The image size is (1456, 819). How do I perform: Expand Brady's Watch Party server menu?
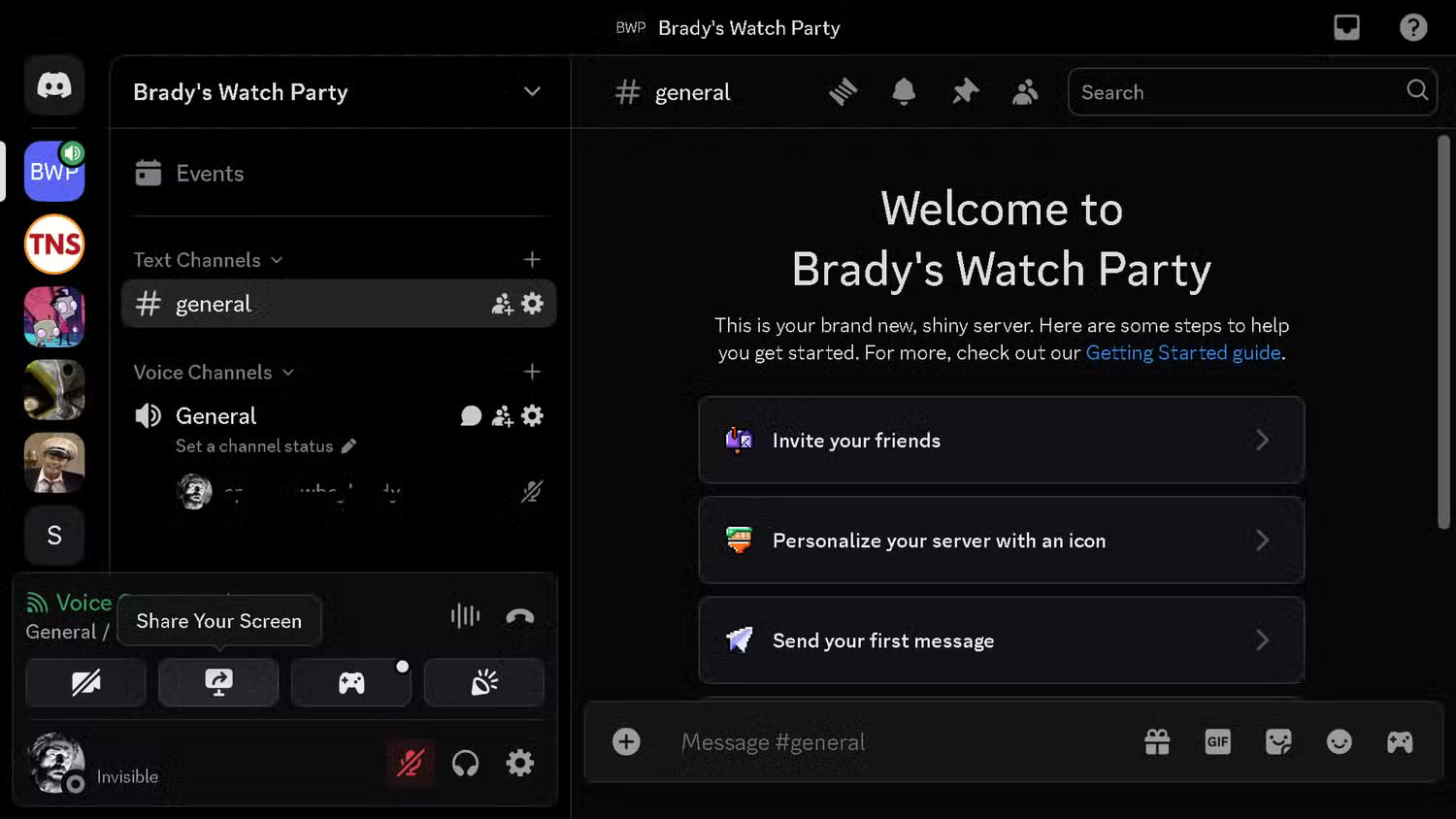pos(532,92)
